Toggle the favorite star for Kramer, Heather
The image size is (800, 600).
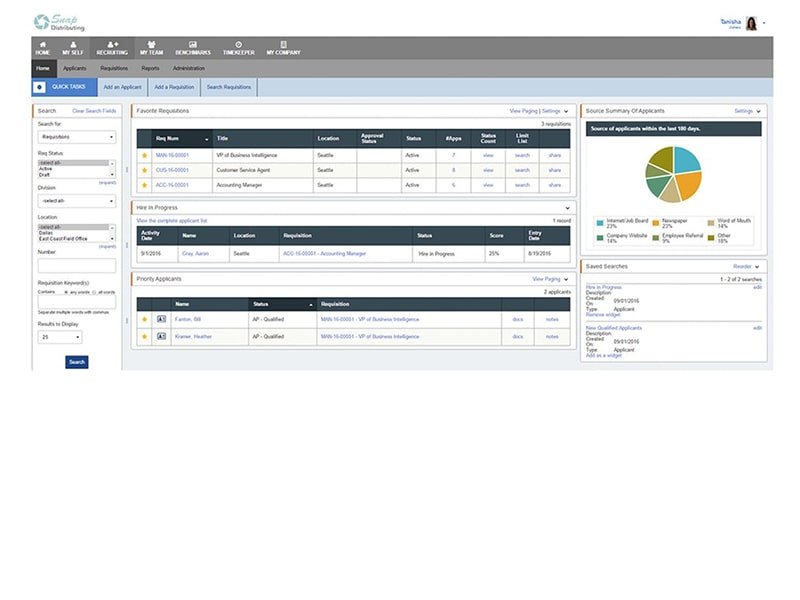[x=144, y=336]
